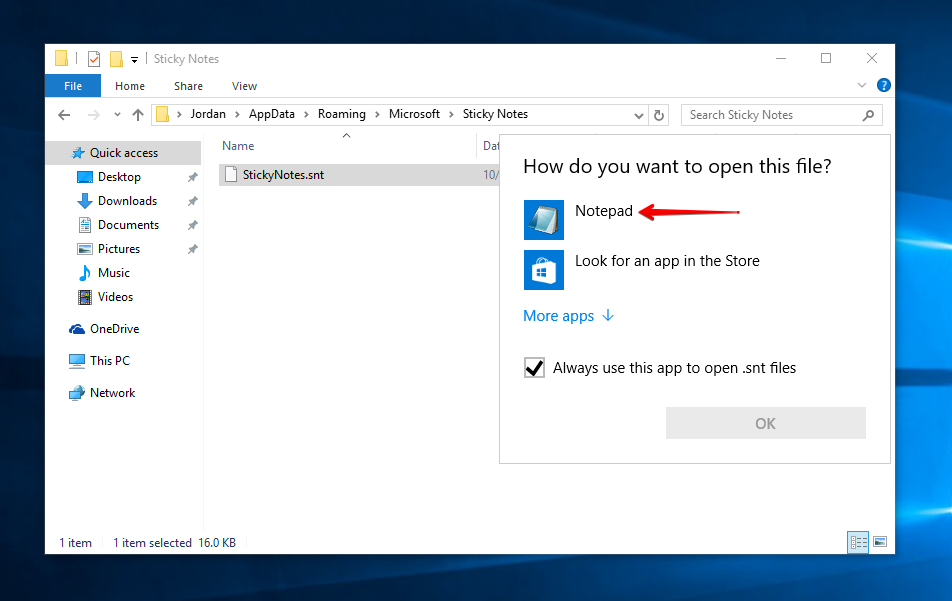Choose Look for an app in the Store
Screen dimensions: 952x601
666,261
